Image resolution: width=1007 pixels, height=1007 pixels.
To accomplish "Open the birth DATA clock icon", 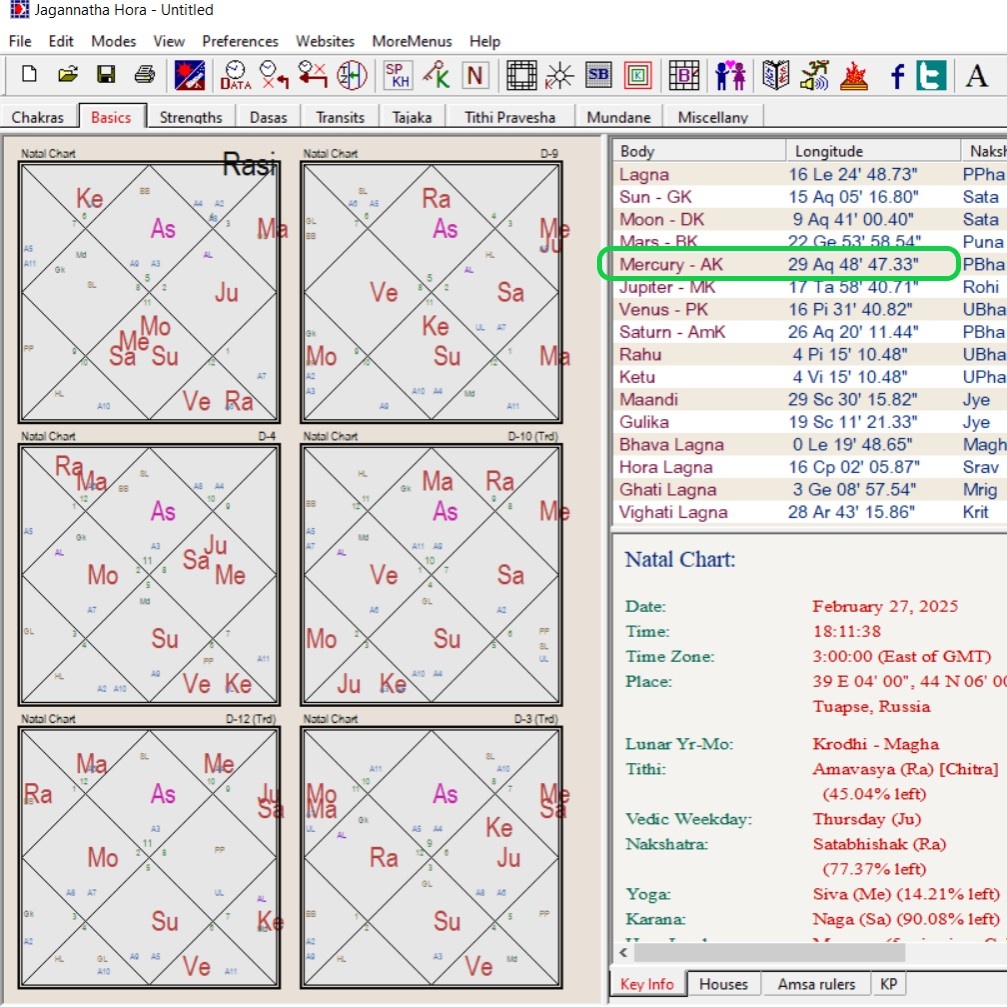I will (235, 75).
